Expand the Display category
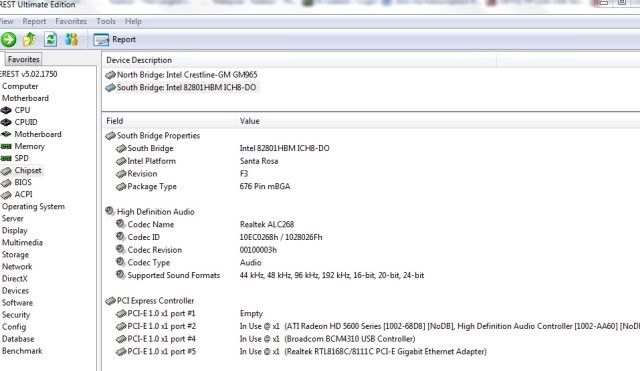This screenshot has height=371, width=640. 15,231
